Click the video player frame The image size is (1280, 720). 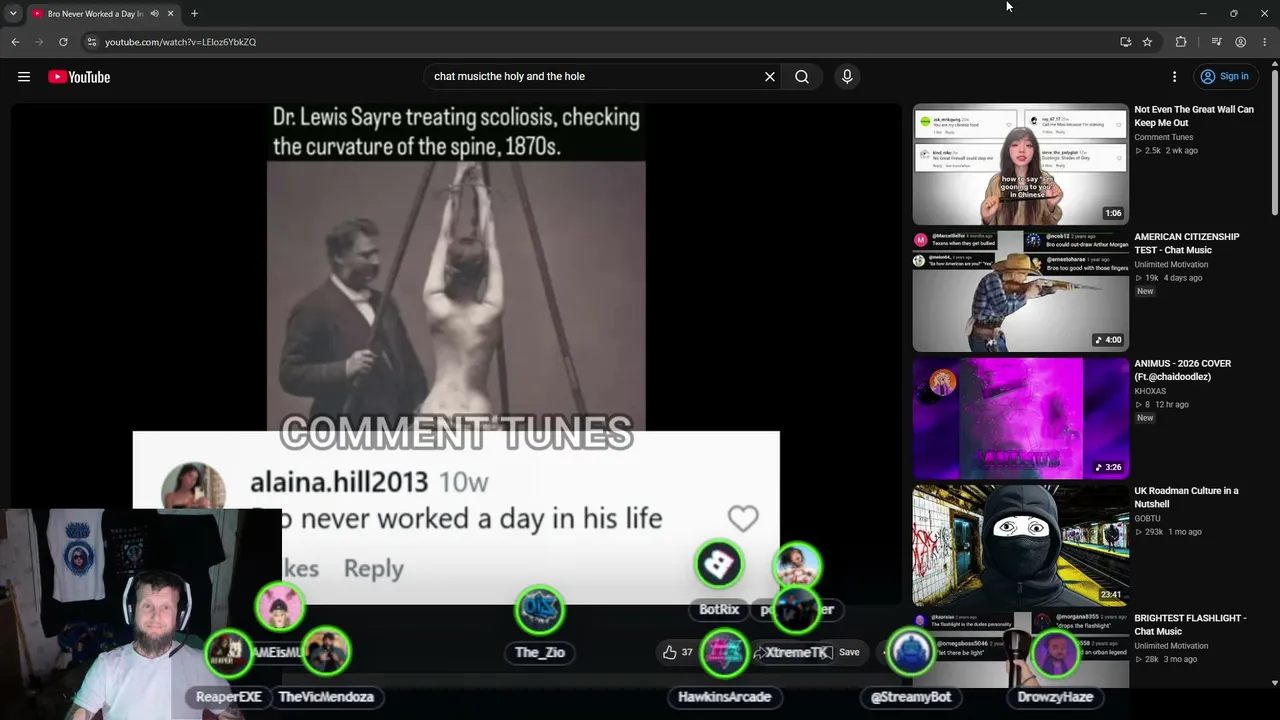(x=456, y=354)
